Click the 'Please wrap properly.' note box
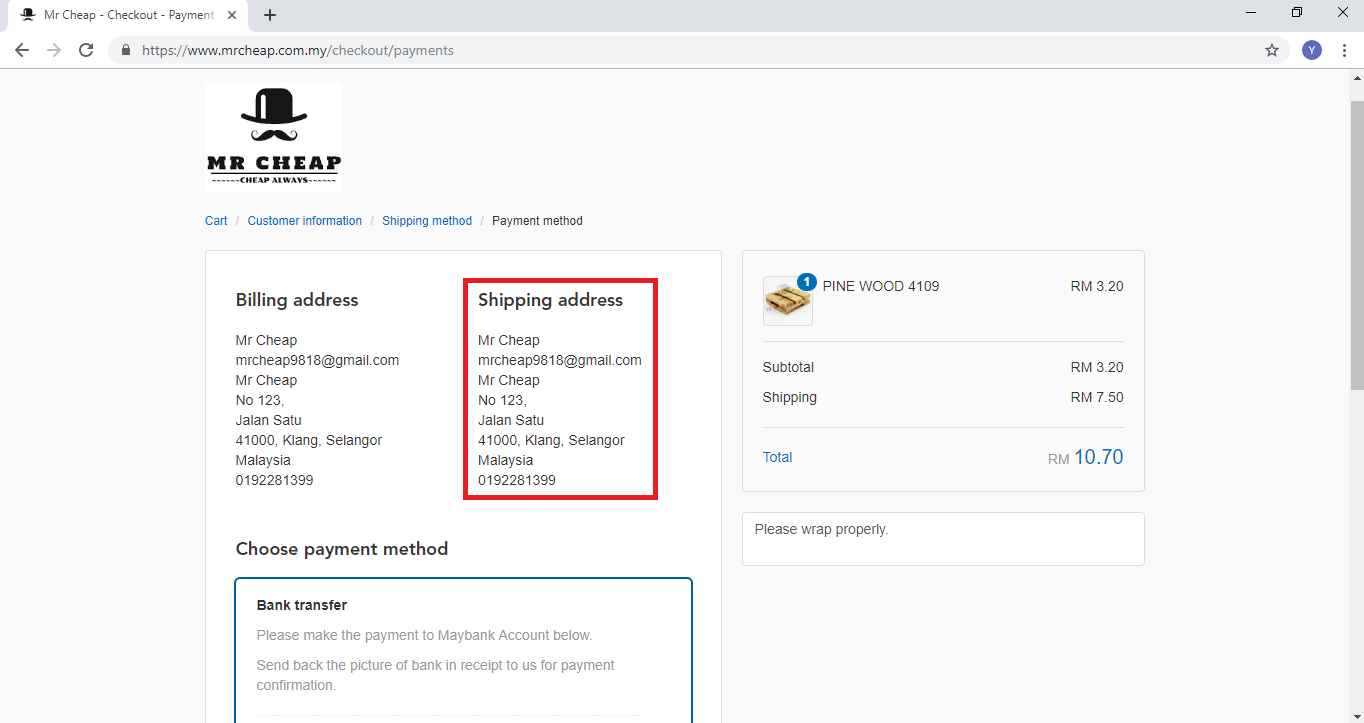Viewport: 1364px width, 723px height. (943, 539)
